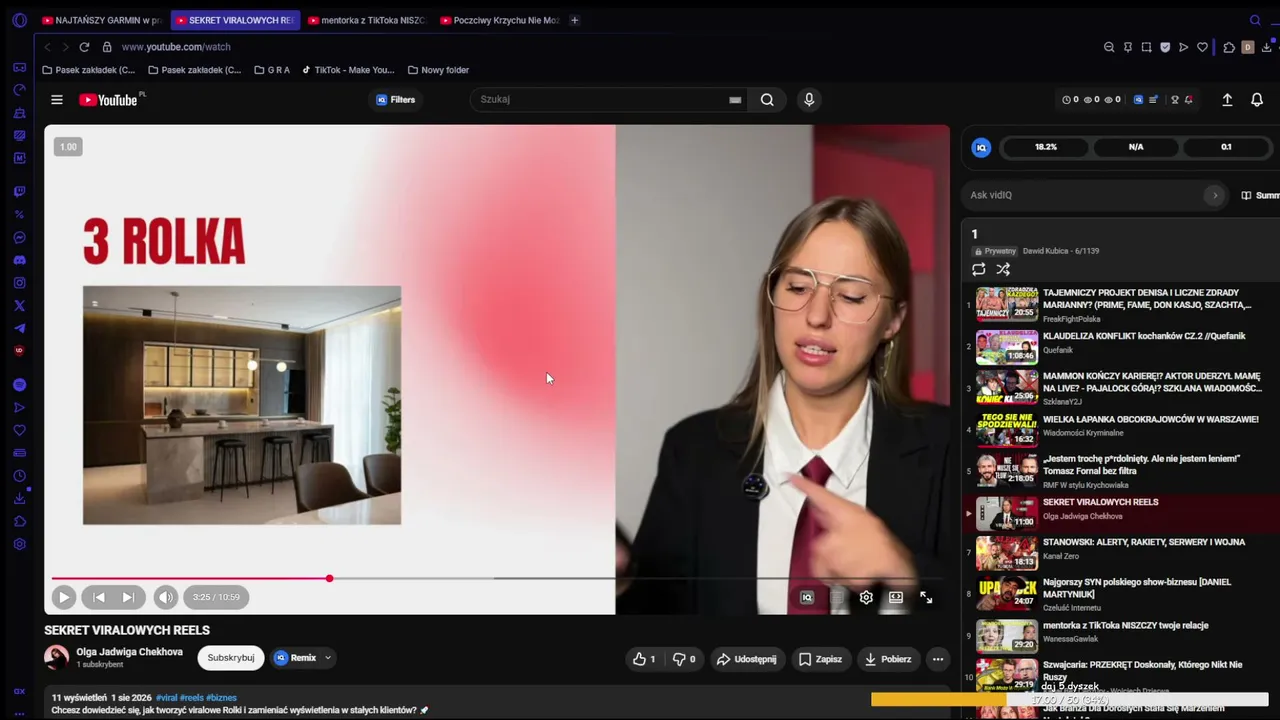
Task: Open the TikTok - Make You bookmark
Action: click(348, 70)
